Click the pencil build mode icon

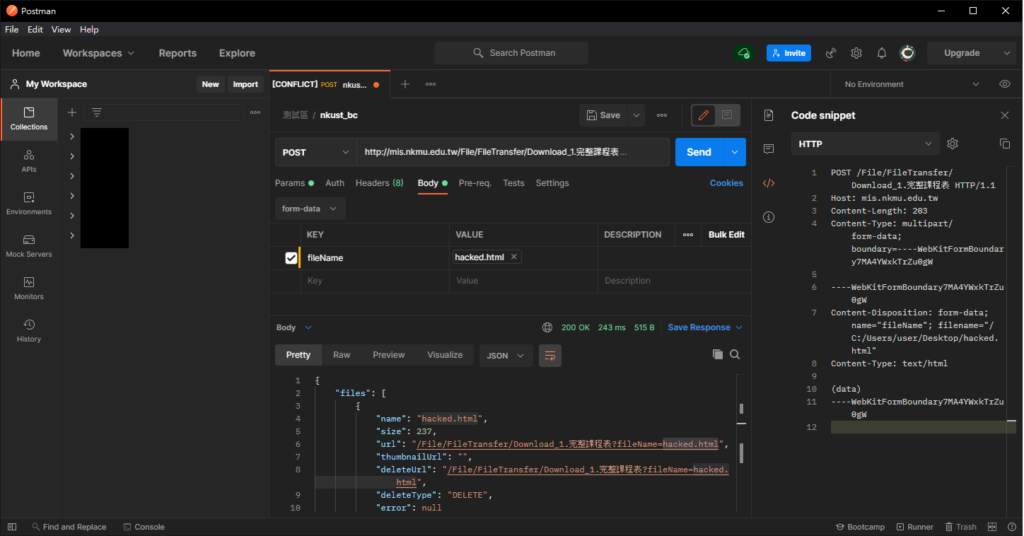click(x=703, y=115)
